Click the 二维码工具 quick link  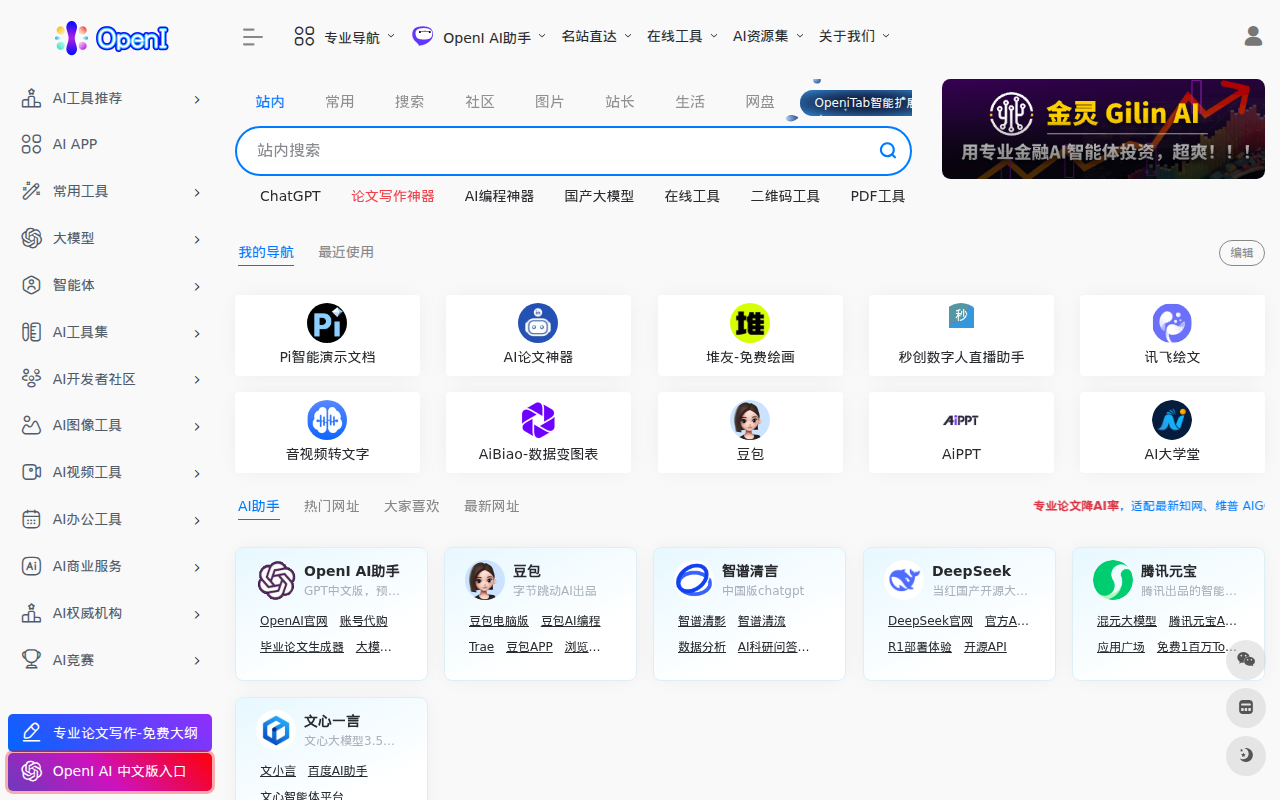[x=785, y=196]
